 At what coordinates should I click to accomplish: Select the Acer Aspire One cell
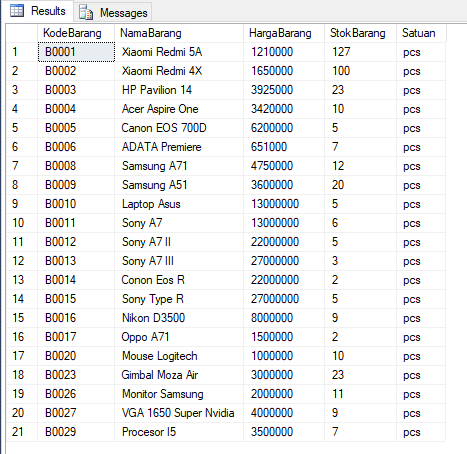[179, 109]
